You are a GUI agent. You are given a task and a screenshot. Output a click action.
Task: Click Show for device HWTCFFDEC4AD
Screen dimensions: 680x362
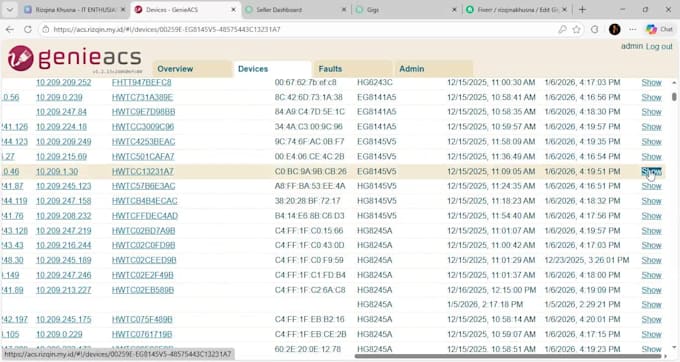(651, 215)
